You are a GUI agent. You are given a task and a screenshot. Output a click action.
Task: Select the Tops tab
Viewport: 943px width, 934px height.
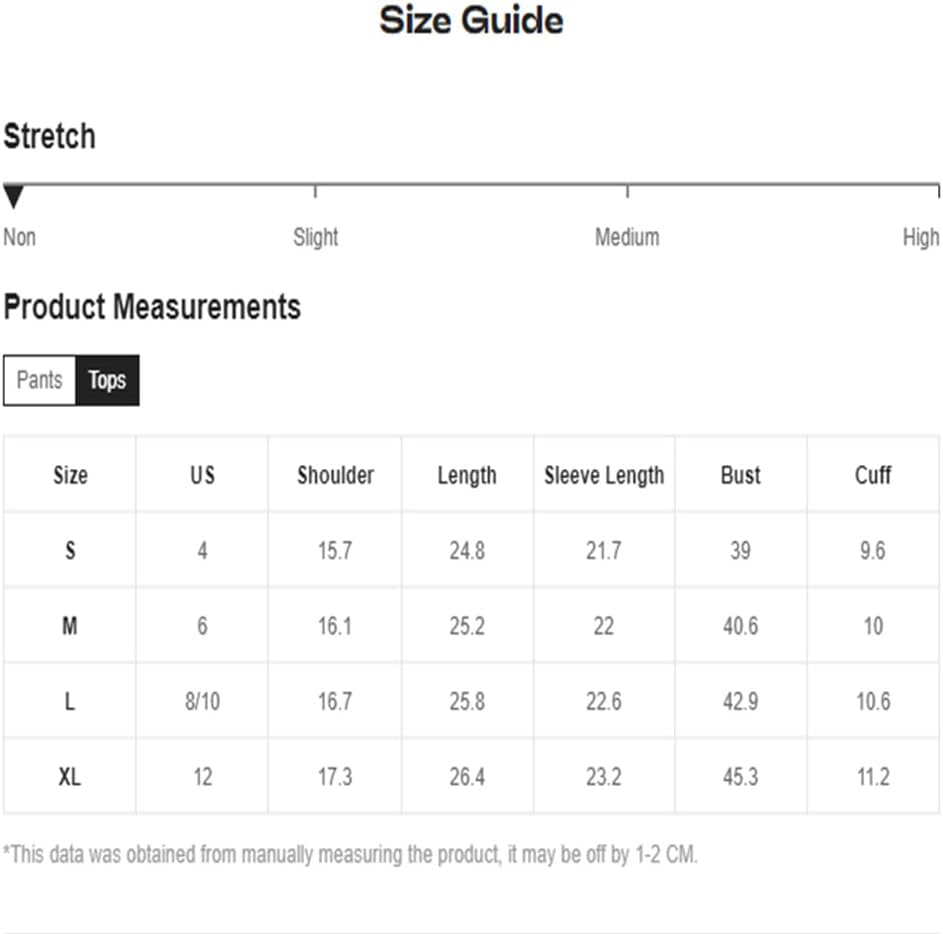pos(108,380)
